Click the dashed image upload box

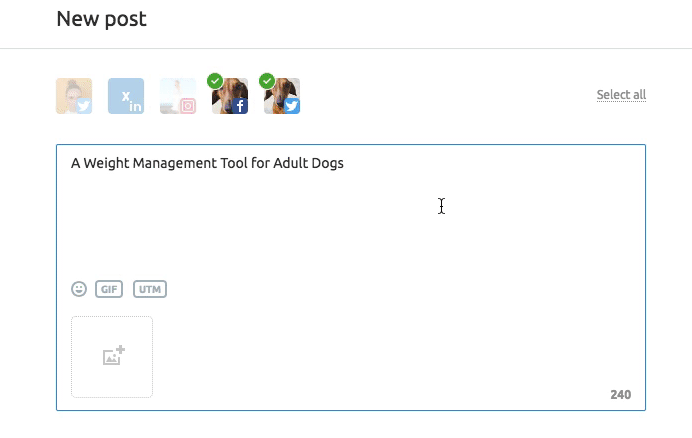112,357
